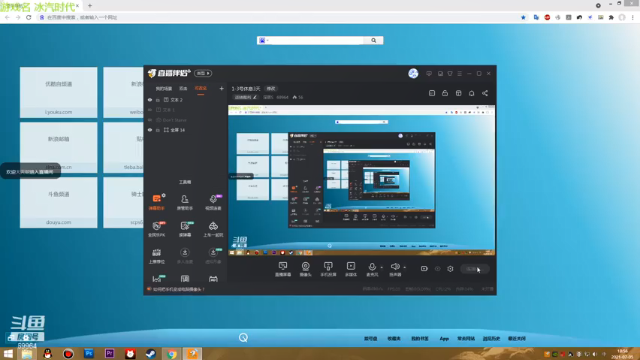The height and width of the screenshot is (360, 640).
Task: Open the bell notification icon above preview
Action: [x=471, y=93]
